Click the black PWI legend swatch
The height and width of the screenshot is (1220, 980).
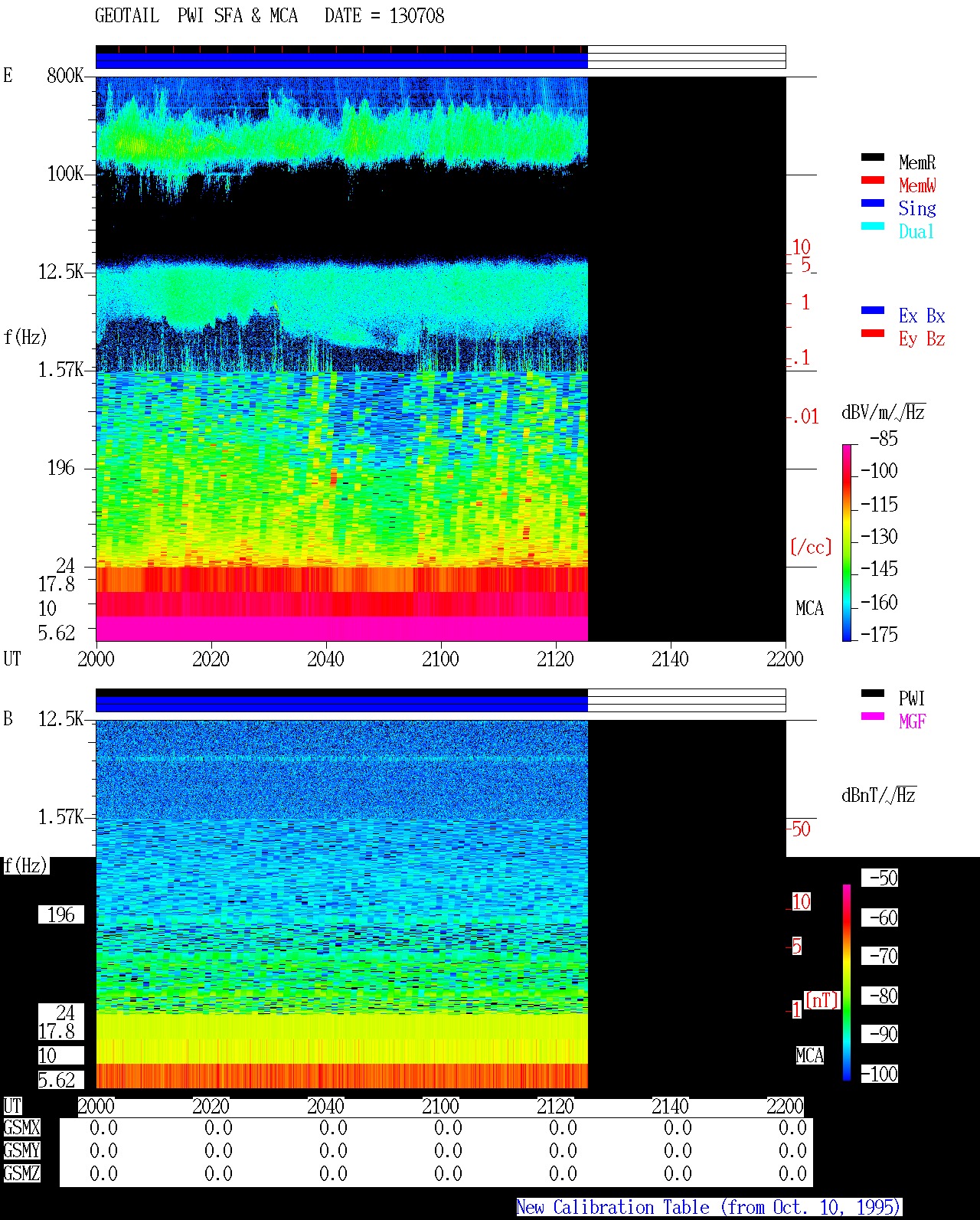point(872,693)
